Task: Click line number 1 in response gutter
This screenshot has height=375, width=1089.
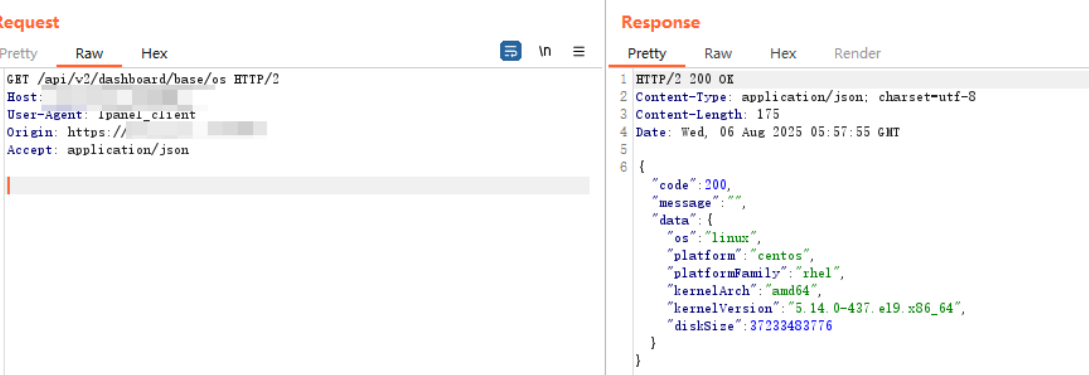Action: [x=623, y=79]
